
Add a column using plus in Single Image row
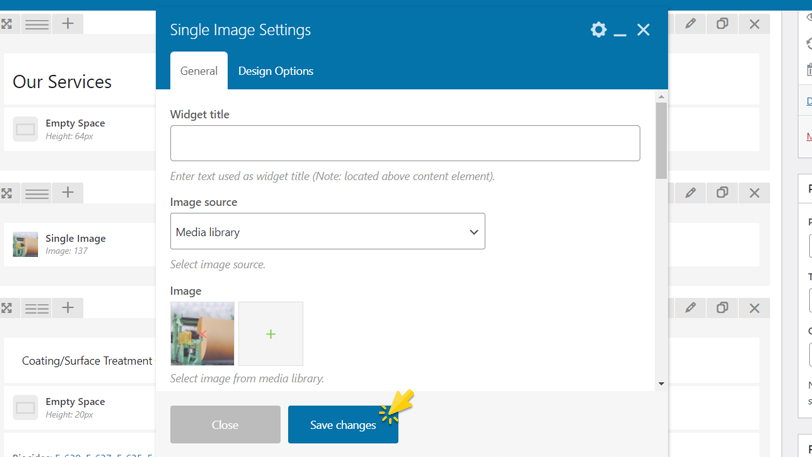point(68,193)
